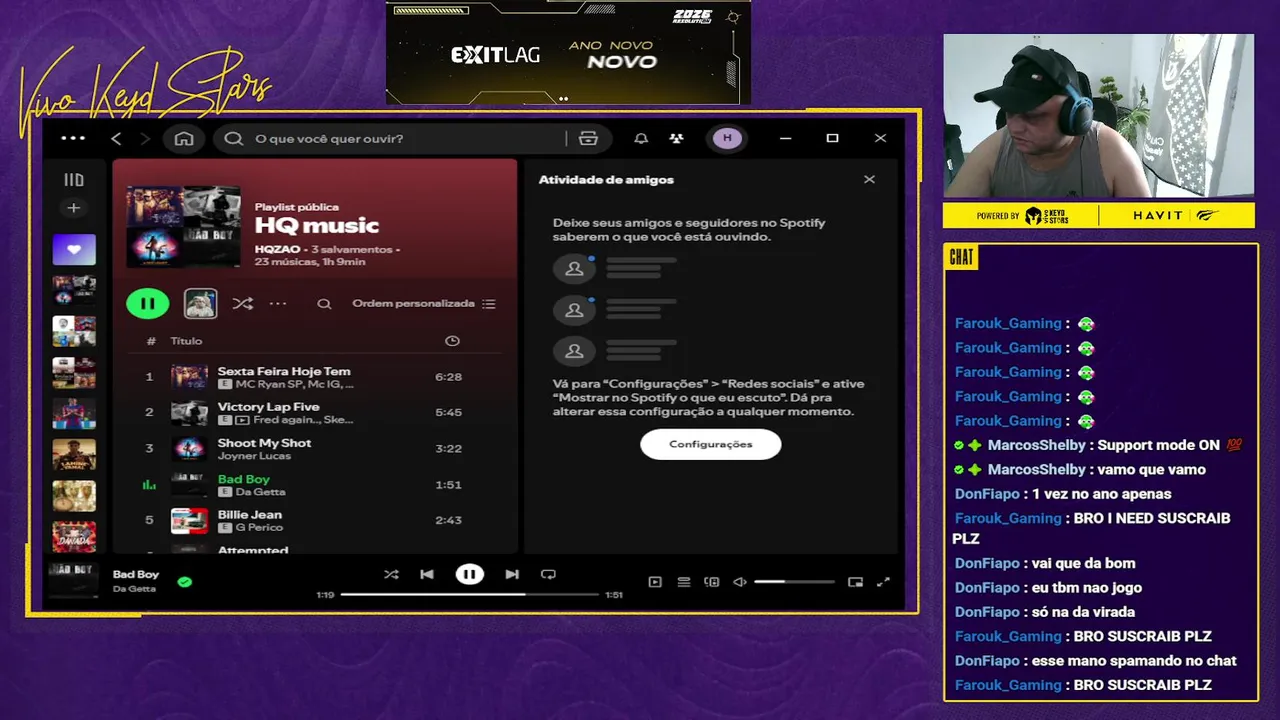Viewport: 1280px width, 720px height.
Task: Adjust the volume slider
Action: [794, 582]
